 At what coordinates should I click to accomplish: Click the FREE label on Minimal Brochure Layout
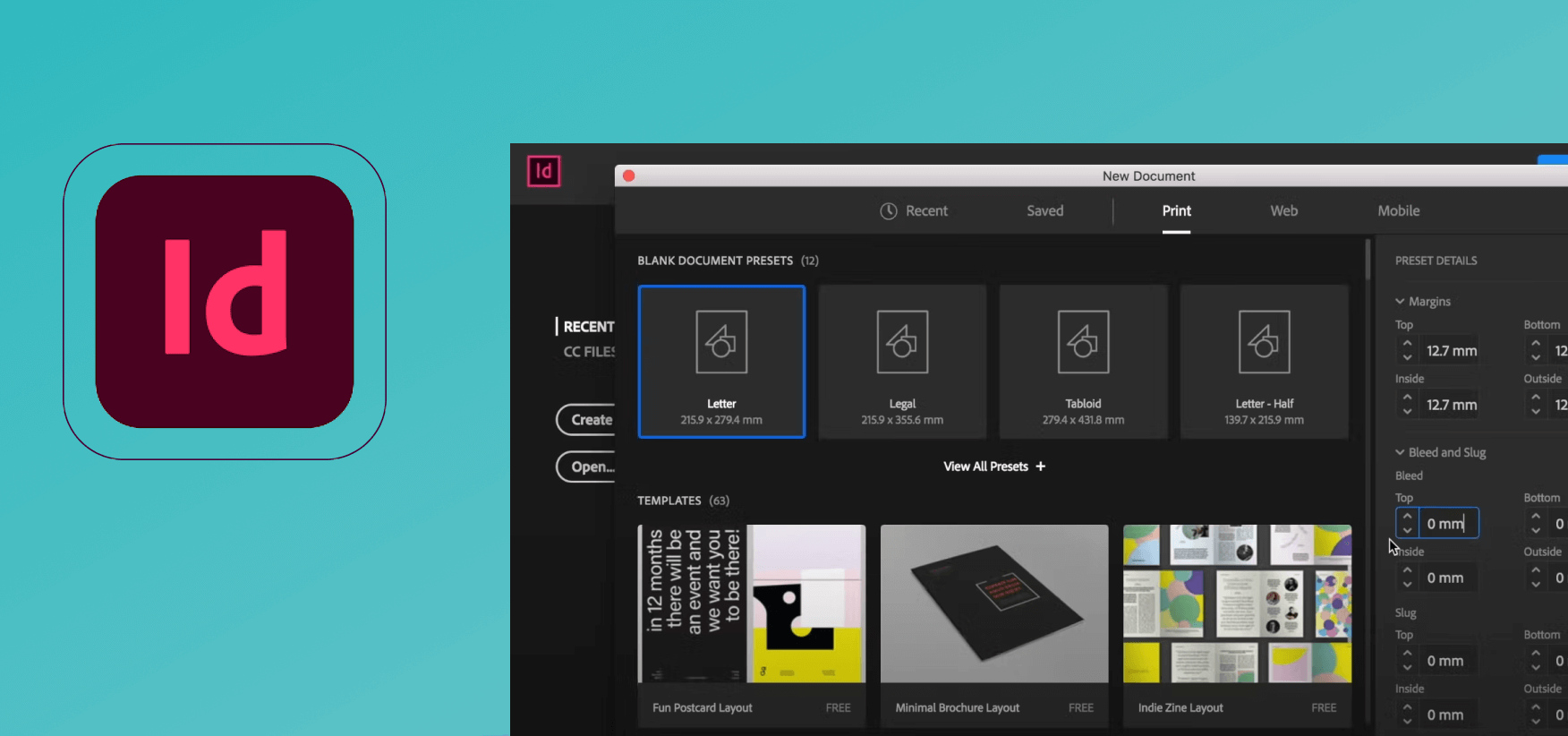1080,708
